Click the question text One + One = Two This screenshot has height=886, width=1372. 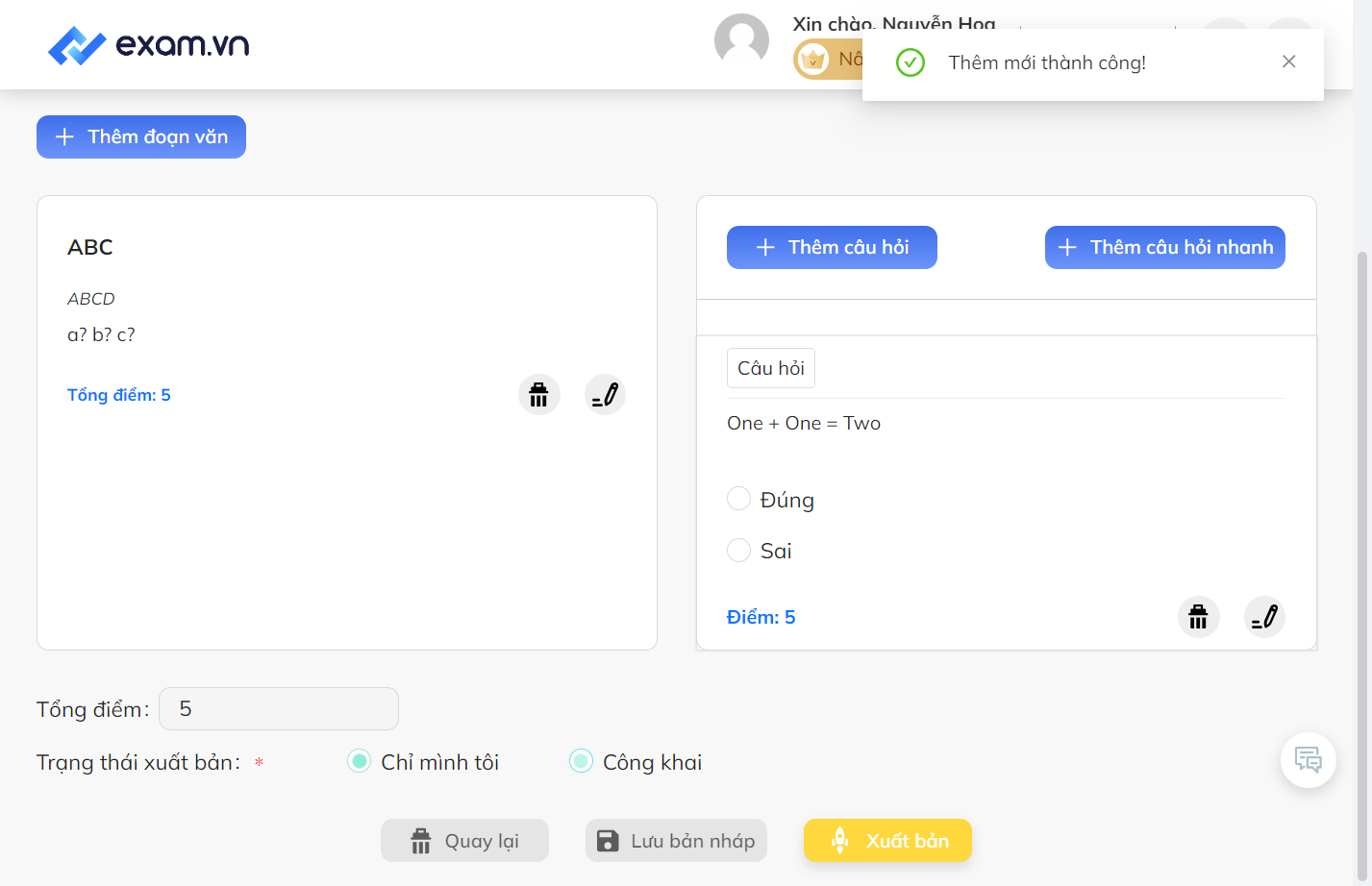(x=804, y=423)
